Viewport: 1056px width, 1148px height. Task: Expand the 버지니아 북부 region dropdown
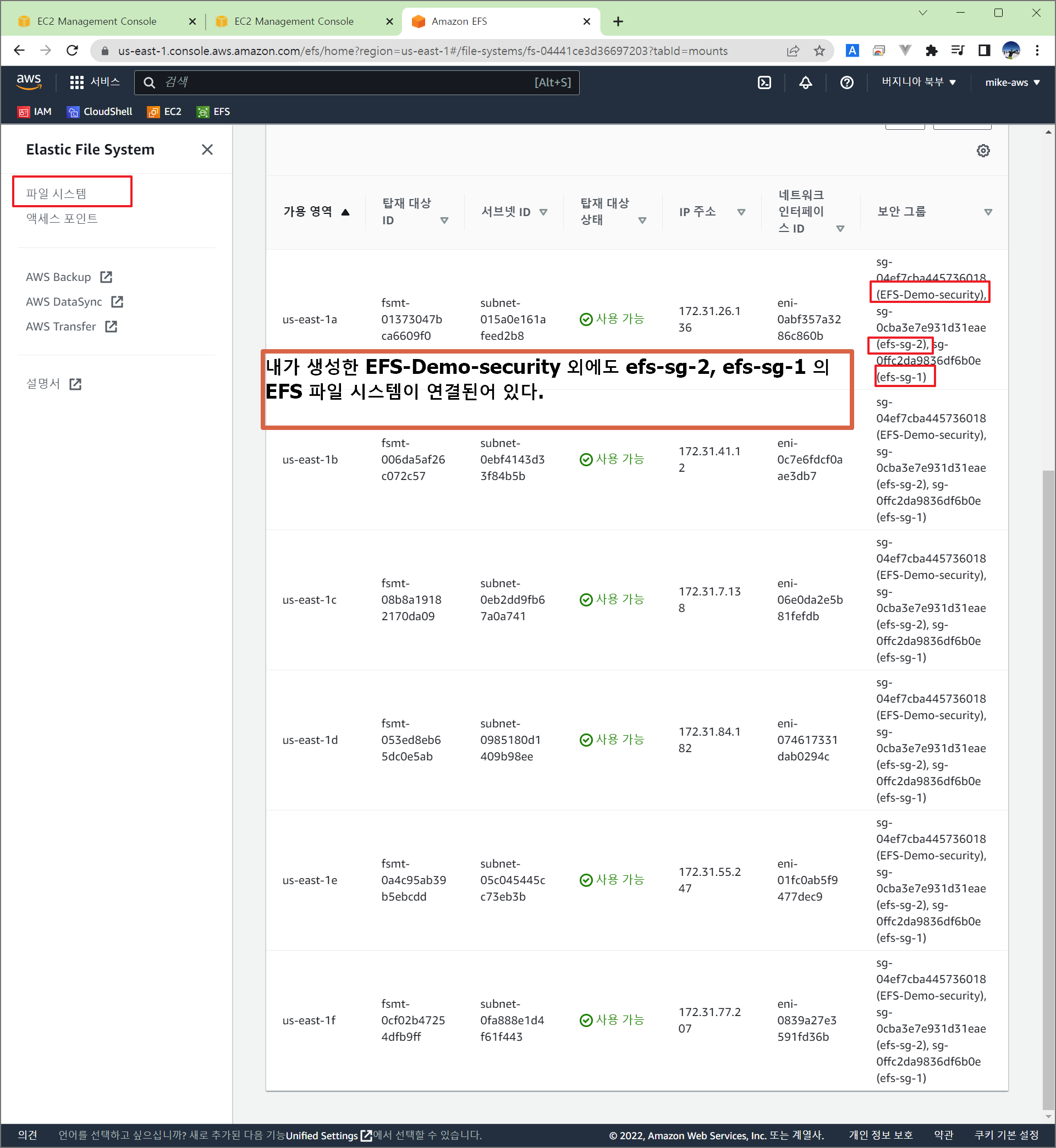919,82
